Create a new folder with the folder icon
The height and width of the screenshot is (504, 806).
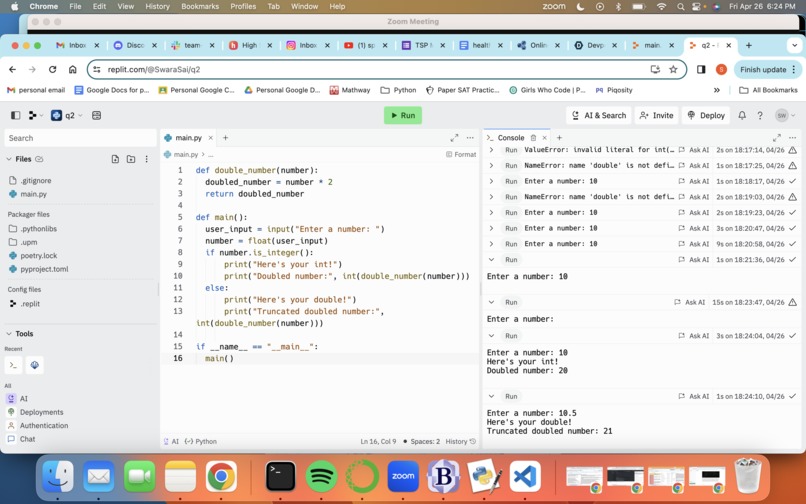pyautogui.click(x=131, y=159)
